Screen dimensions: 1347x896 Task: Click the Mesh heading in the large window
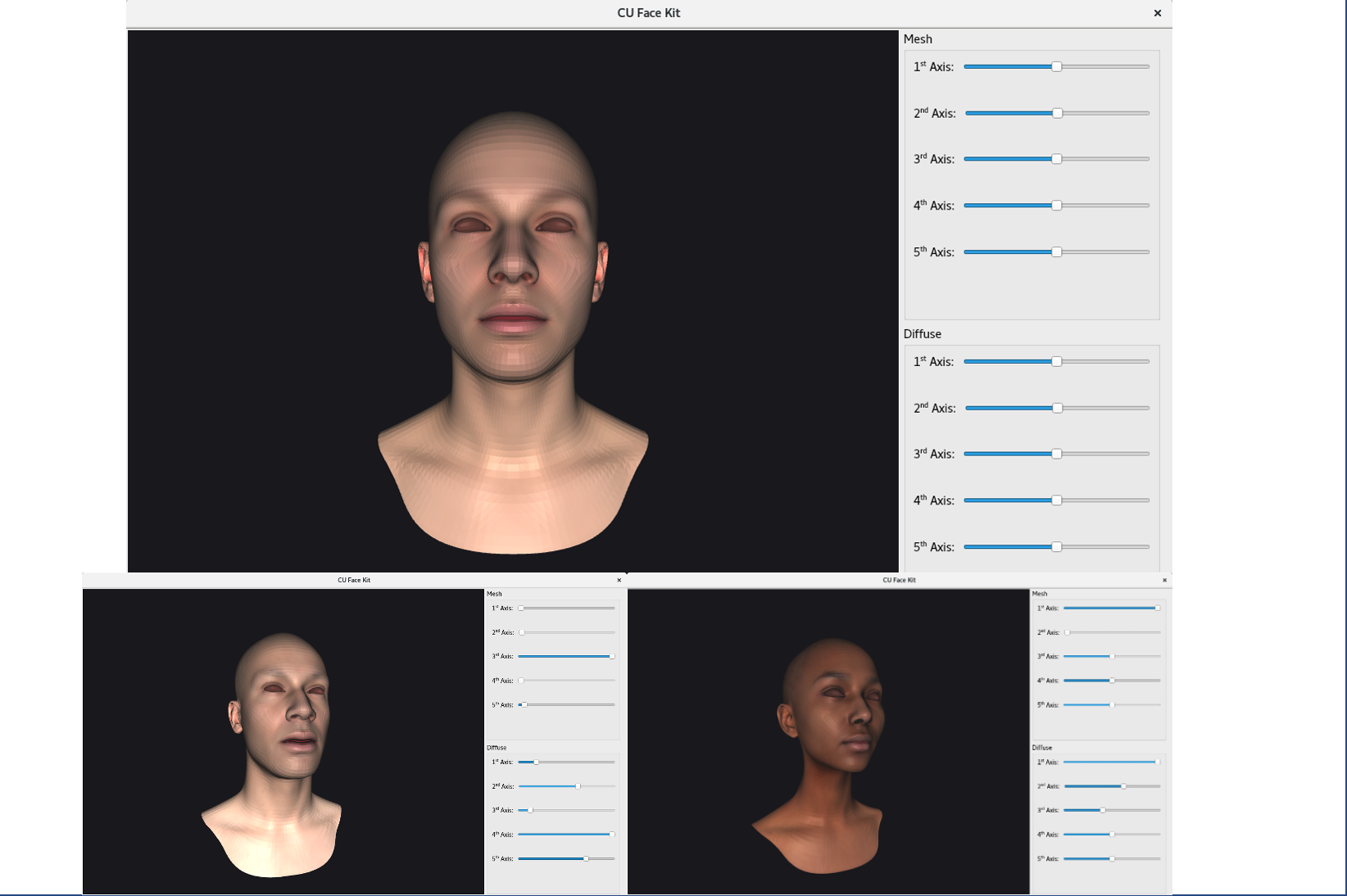tap(918, 39)
